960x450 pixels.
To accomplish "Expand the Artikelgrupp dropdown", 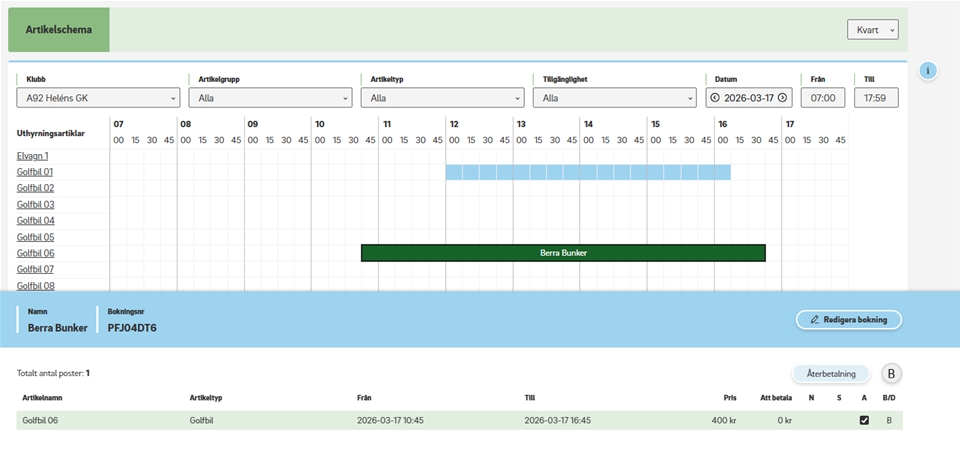I will pos(270,98).
